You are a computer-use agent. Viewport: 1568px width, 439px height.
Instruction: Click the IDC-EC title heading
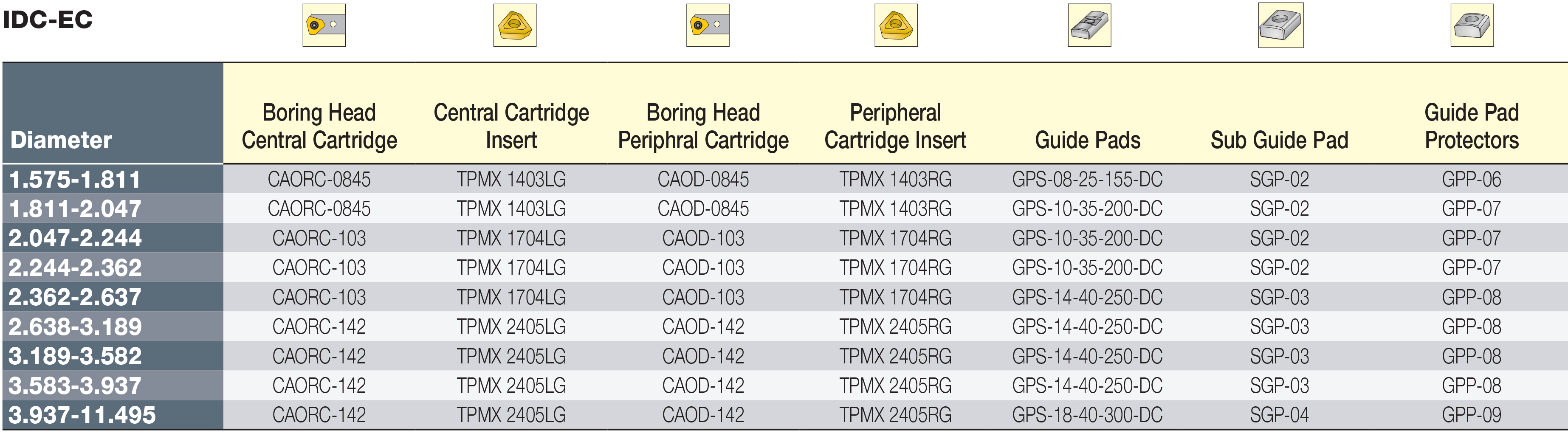coord(48,20)
